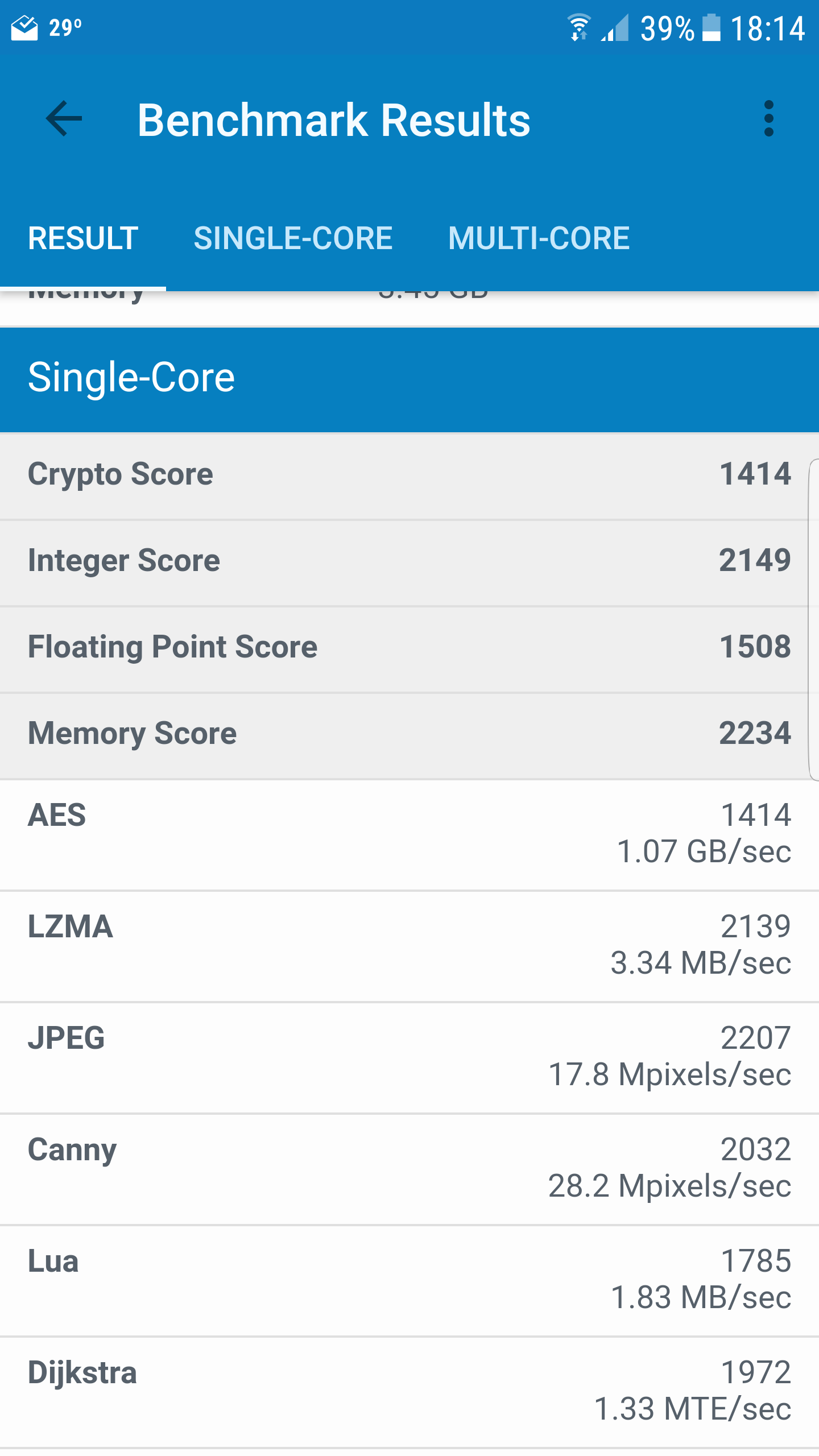819x1456 pixels.
Task: Tap the battery status icon
Action: (x=711, y=28)
